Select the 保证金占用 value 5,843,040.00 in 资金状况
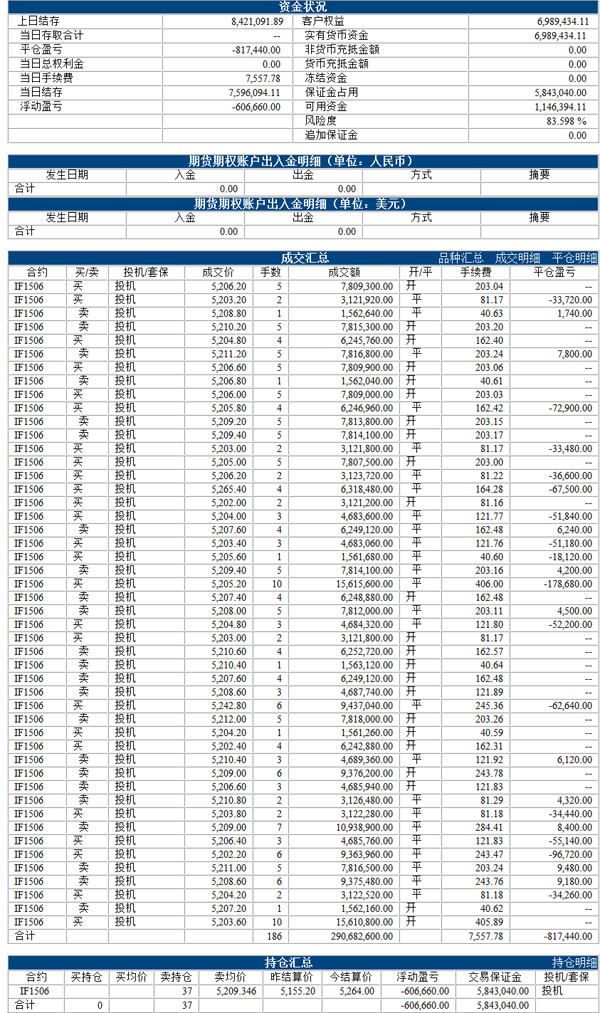Screen dimensions: 600x1013 click(560, 92)
